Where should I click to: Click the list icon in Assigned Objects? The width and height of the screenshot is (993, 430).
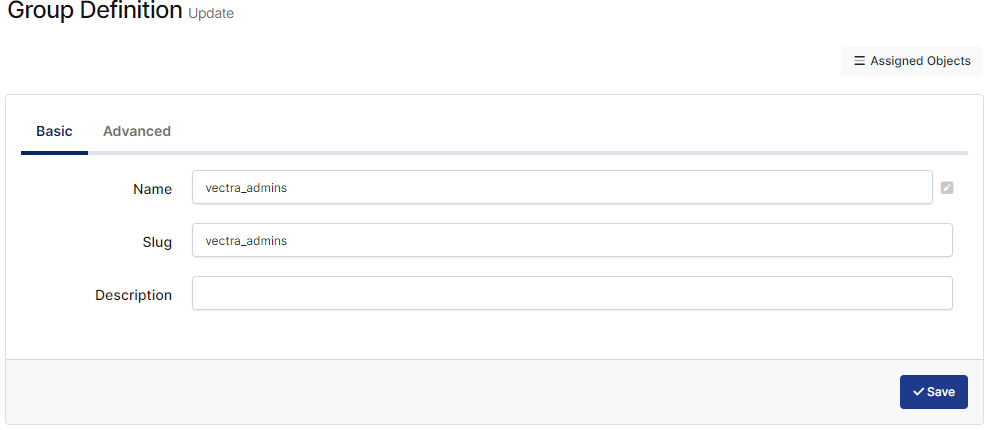pyautogui.click(x=859, y=61)
